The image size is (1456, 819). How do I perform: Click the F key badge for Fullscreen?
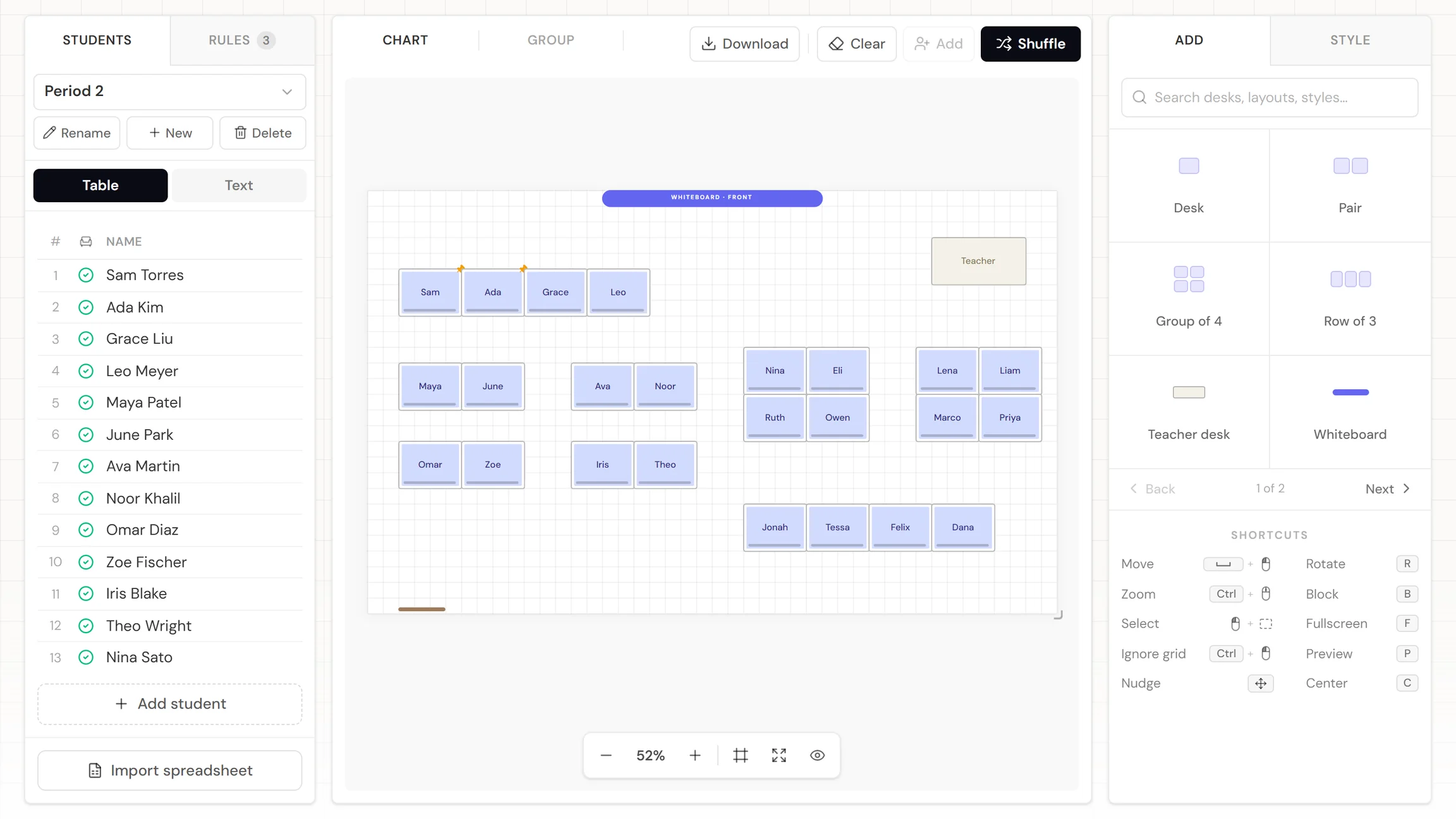[x=1407, y=624]
